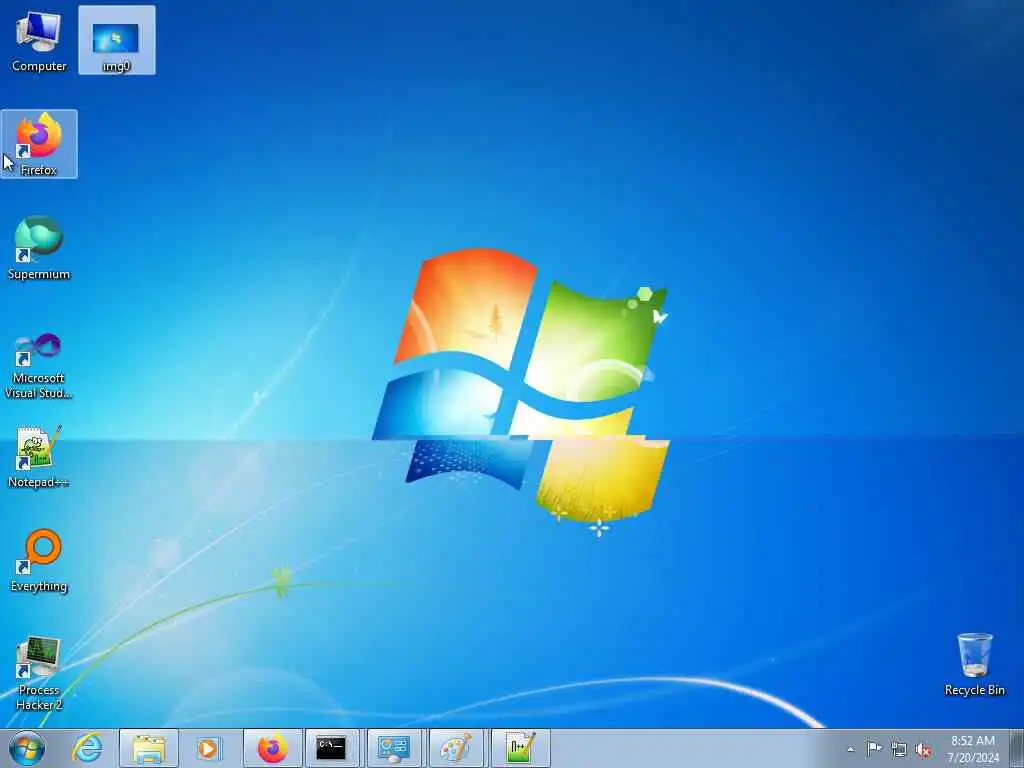Select the Everything search shortcut
The width and height of the screenshot is (1024, 768).
pos(39,560)
